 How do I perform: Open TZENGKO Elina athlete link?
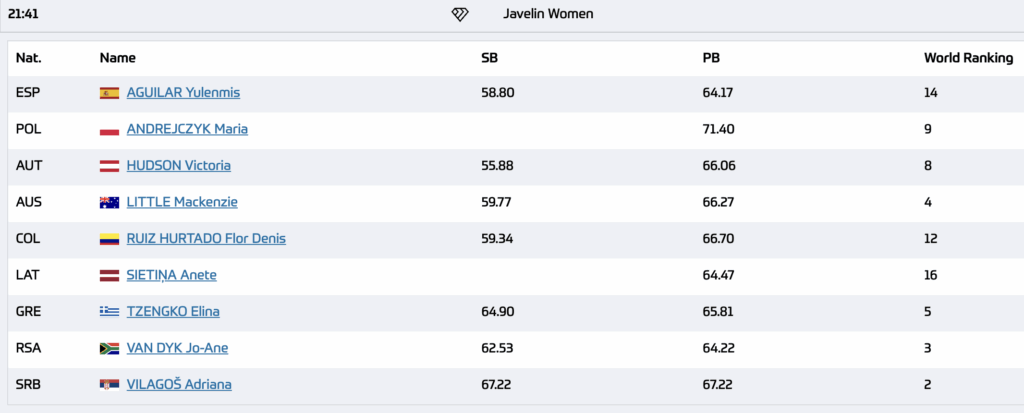point(173,312)
